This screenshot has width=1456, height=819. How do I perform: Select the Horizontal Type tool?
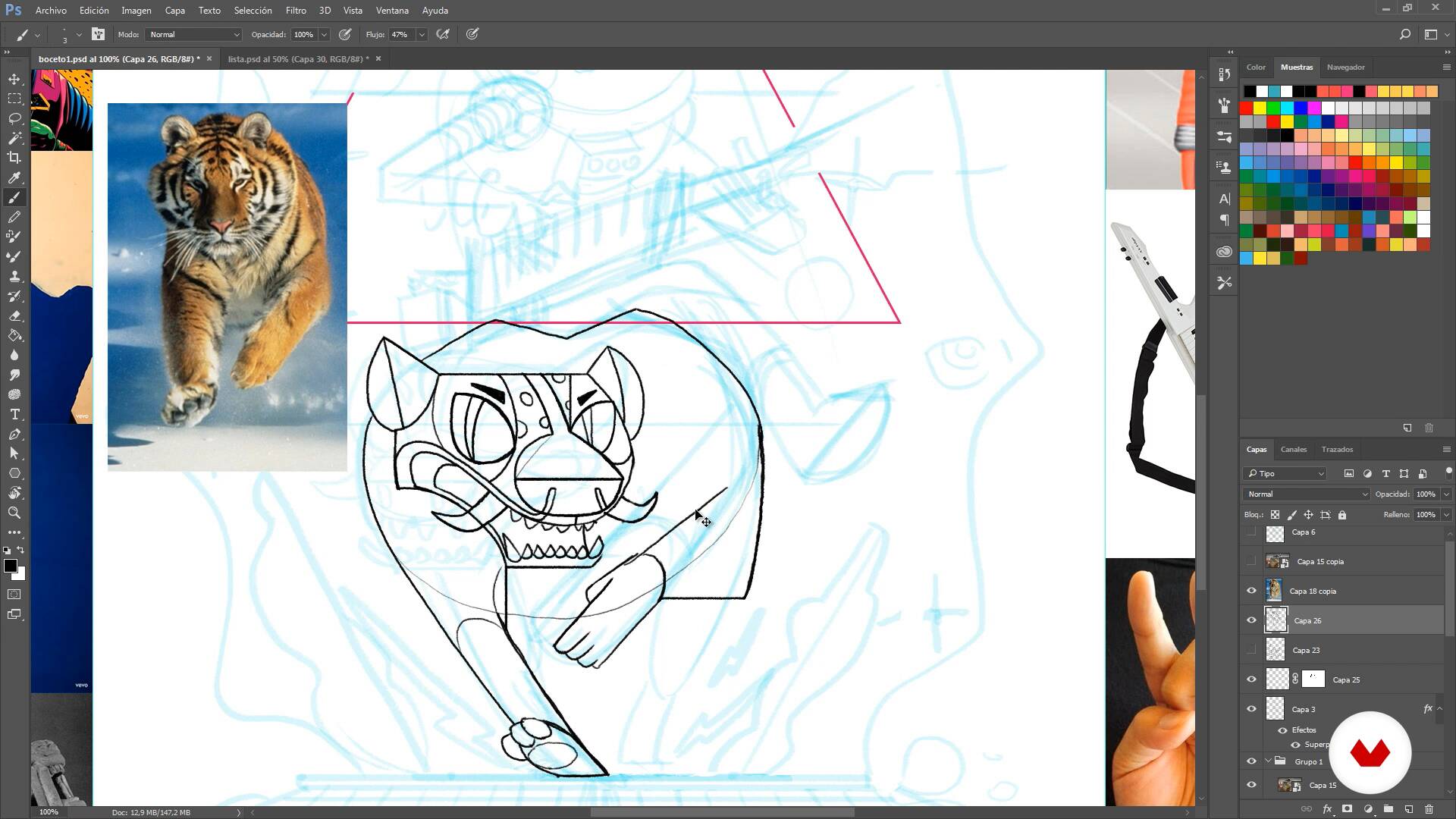click(14, 414)
